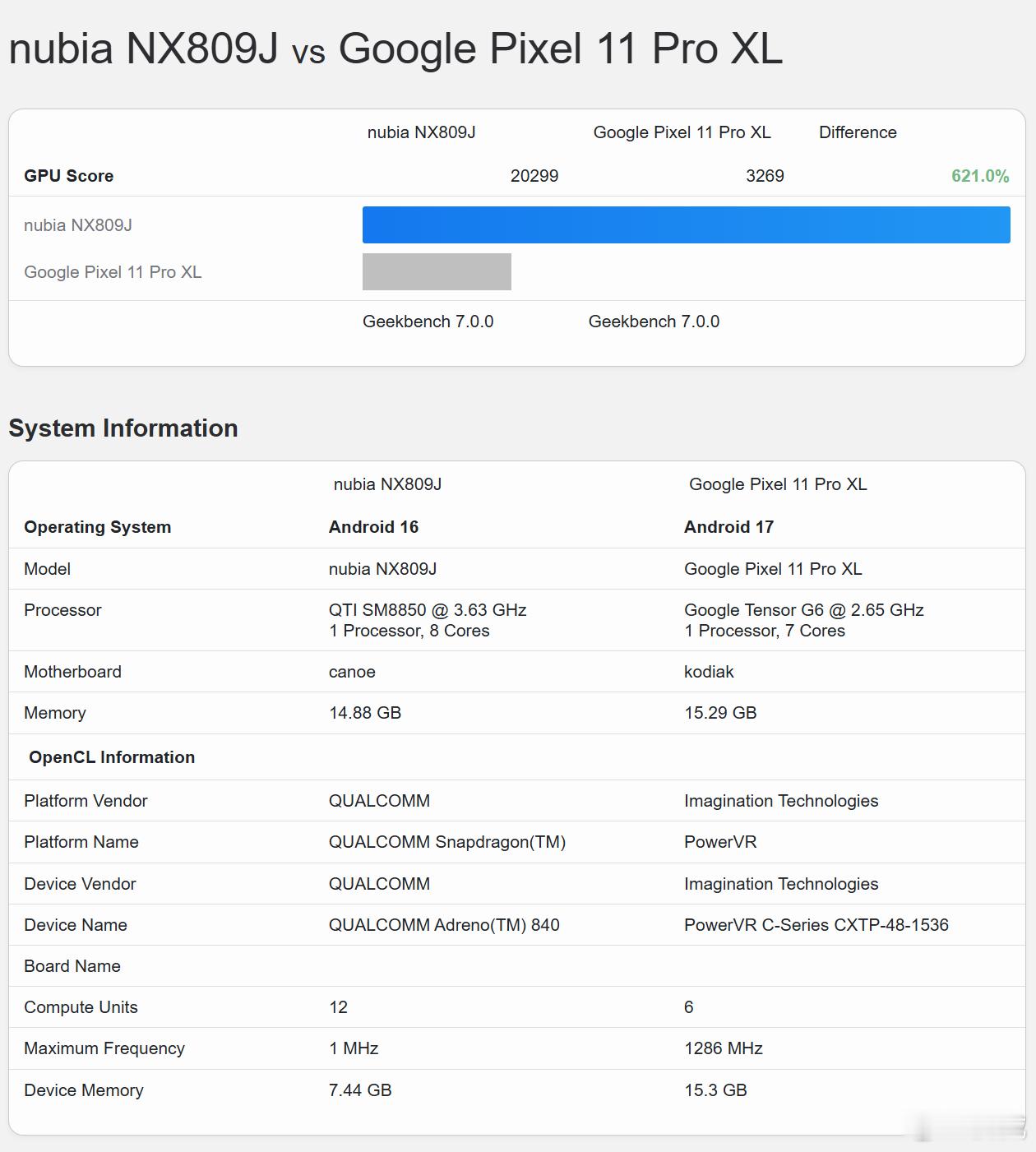Click the Compute Units row label
Image resolution: width=1036 pixels, height=1152 pixels.
tap(81, 1007)
